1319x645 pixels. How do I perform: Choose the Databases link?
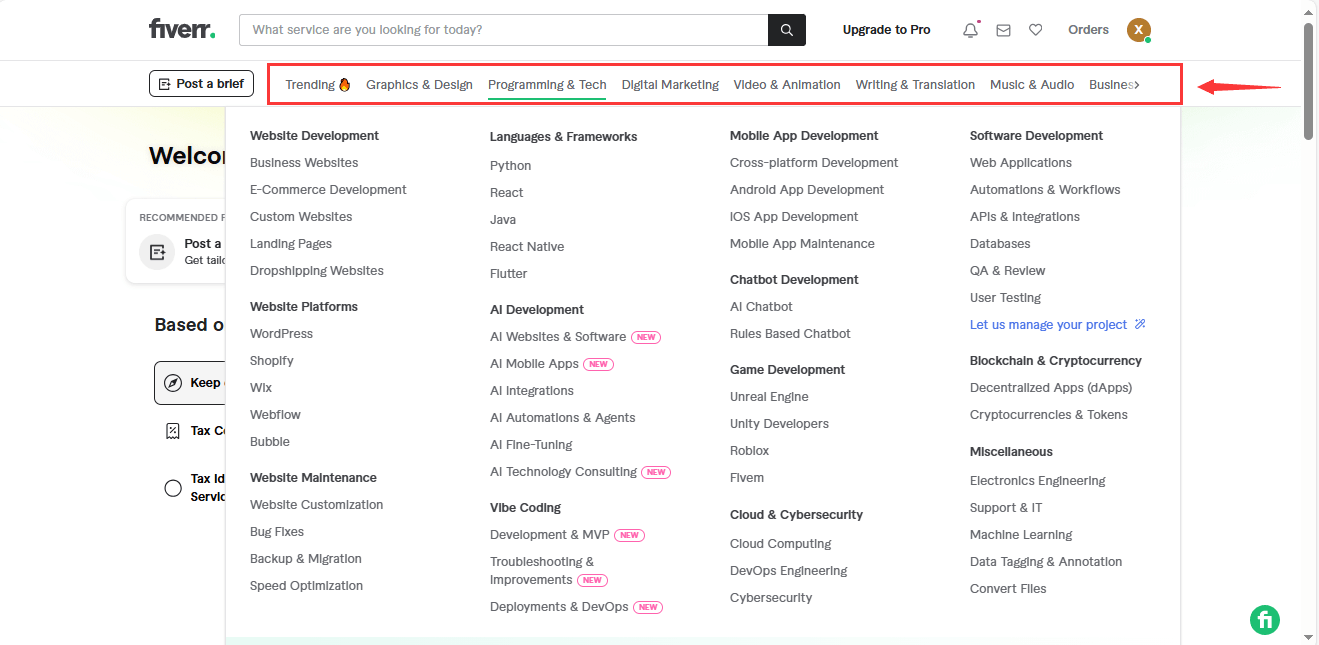1000,244
